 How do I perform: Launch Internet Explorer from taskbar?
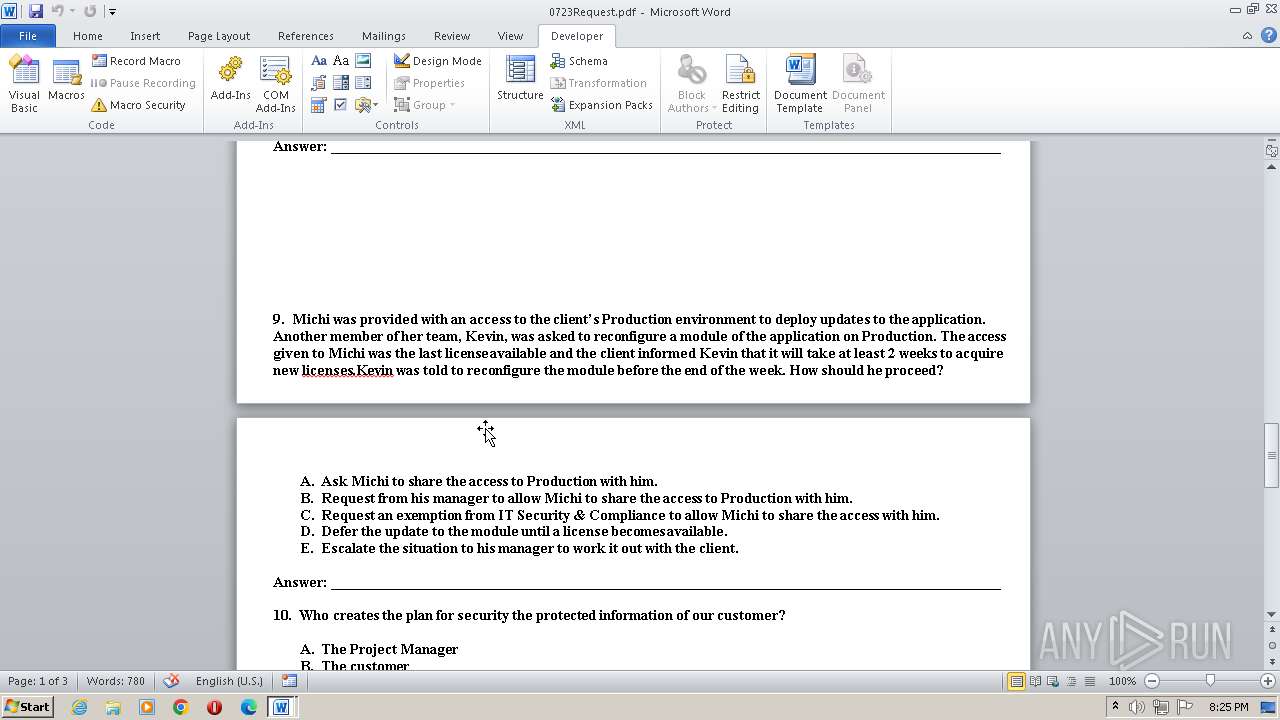tap(79, 707)
